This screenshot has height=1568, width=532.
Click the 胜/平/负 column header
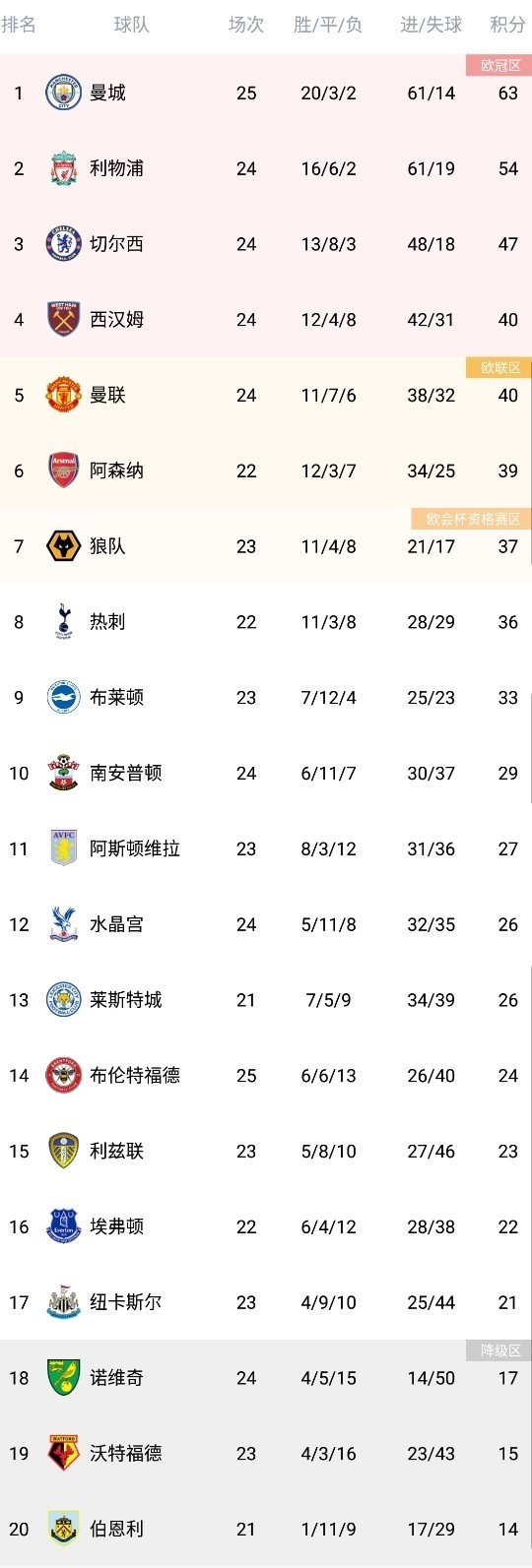click(328, 25)
